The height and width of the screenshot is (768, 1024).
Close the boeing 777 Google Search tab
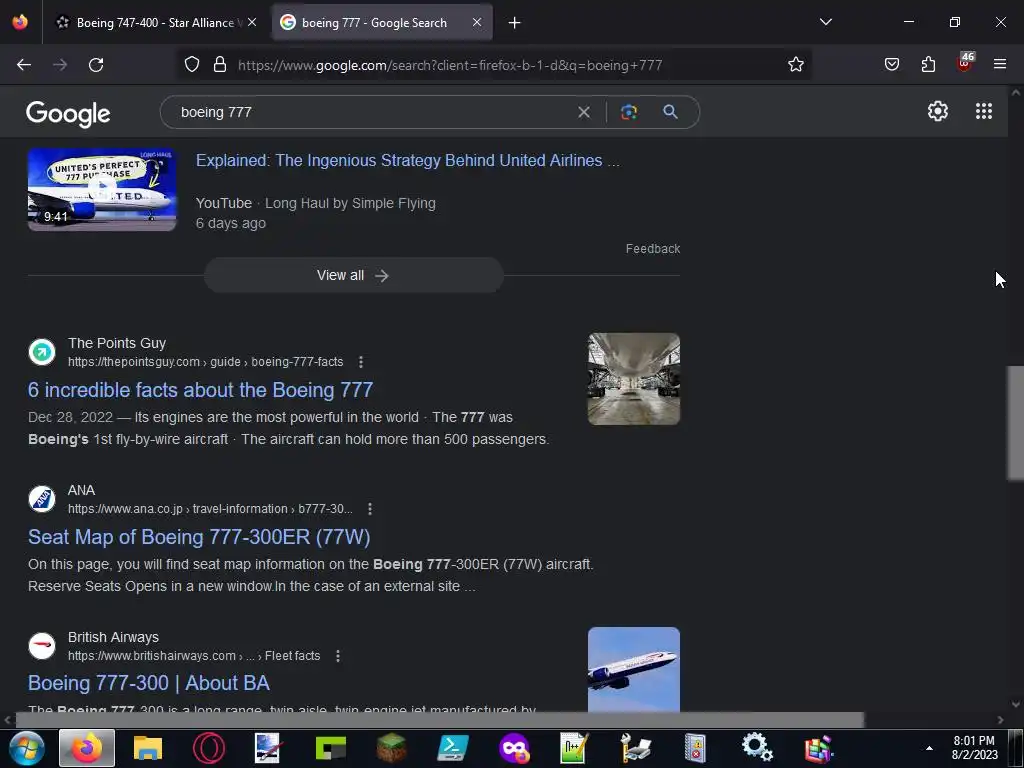click(477, 22)
